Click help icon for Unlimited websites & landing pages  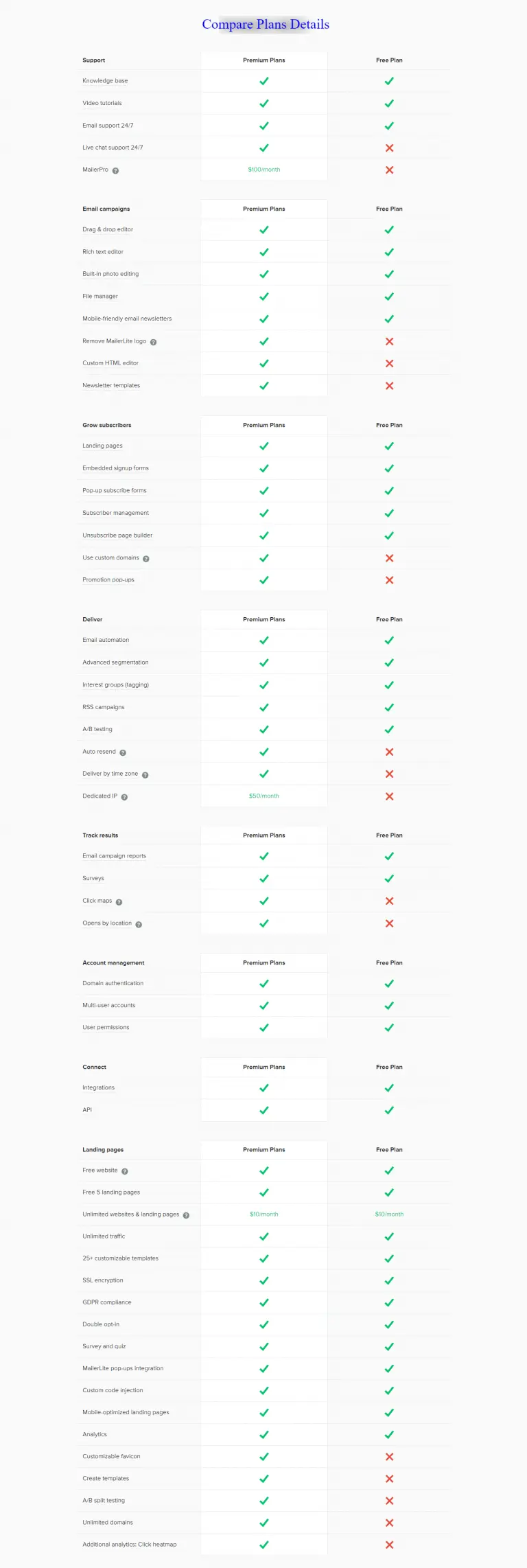[x=186, y=1215]
